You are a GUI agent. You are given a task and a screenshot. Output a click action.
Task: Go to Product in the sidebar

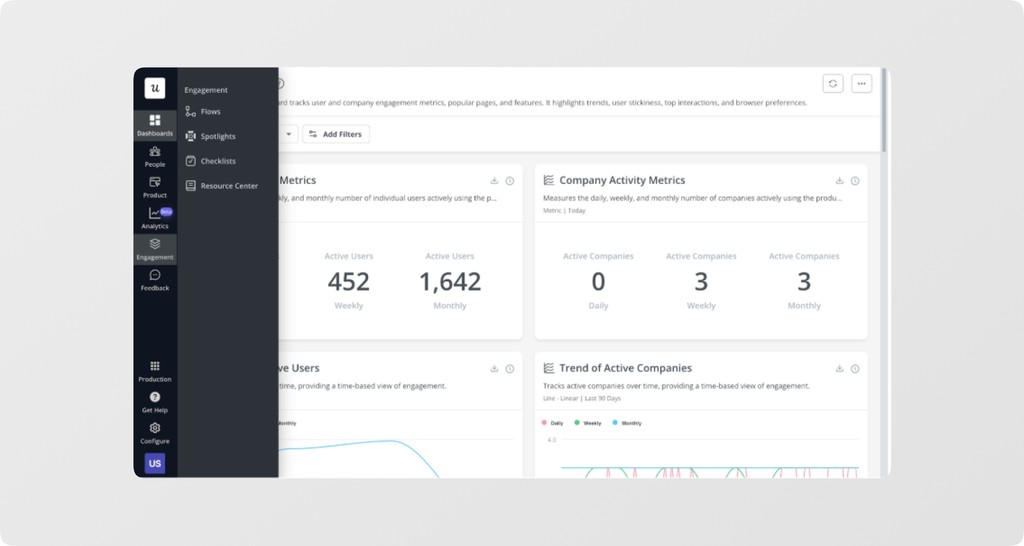[x=155, y=187]
